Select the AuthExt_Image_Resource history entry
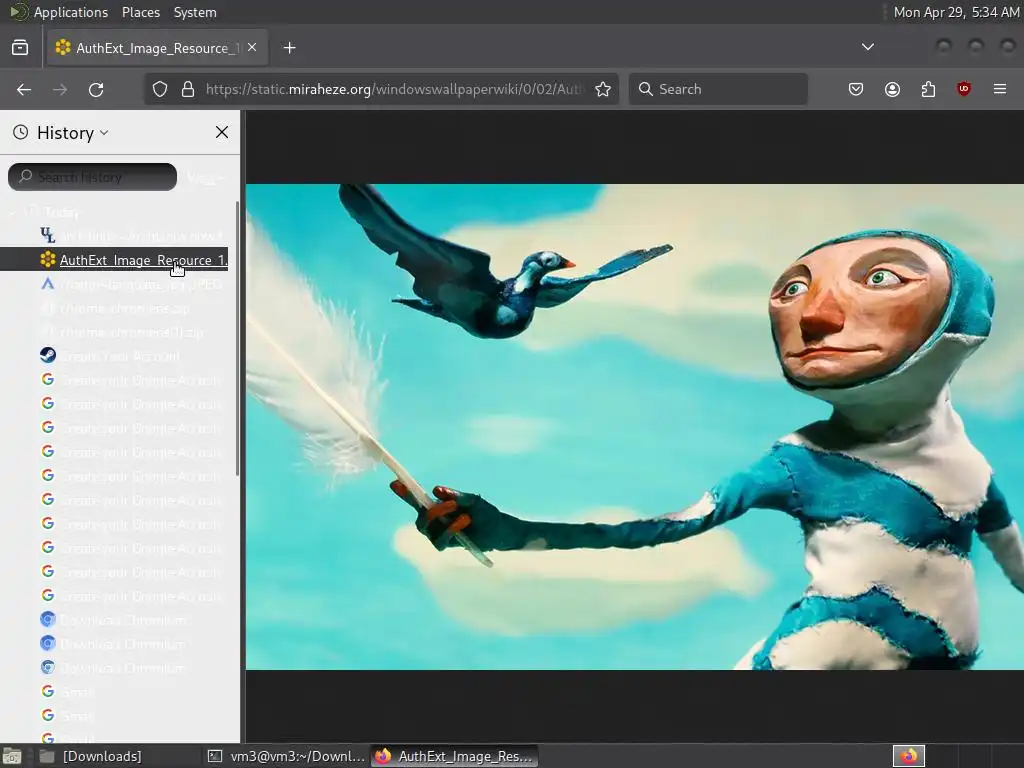 114,260
